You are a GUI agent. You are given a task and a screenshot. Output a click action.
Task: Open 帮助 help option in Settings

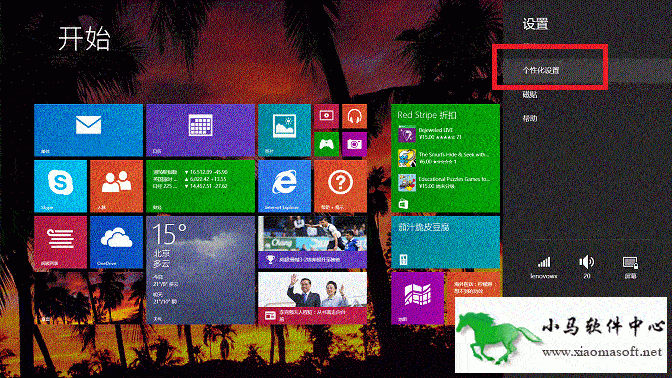tap(530, 118)
